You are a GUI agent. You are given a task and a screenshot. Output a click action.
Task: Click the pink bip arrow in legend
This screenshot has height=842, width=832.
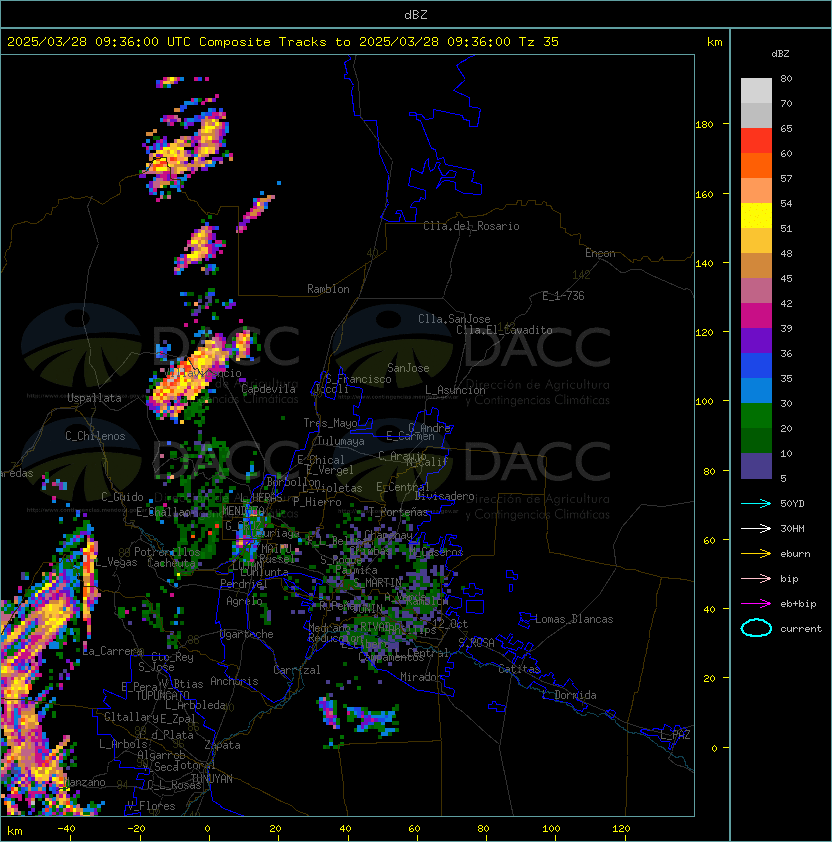click(756, 578)
